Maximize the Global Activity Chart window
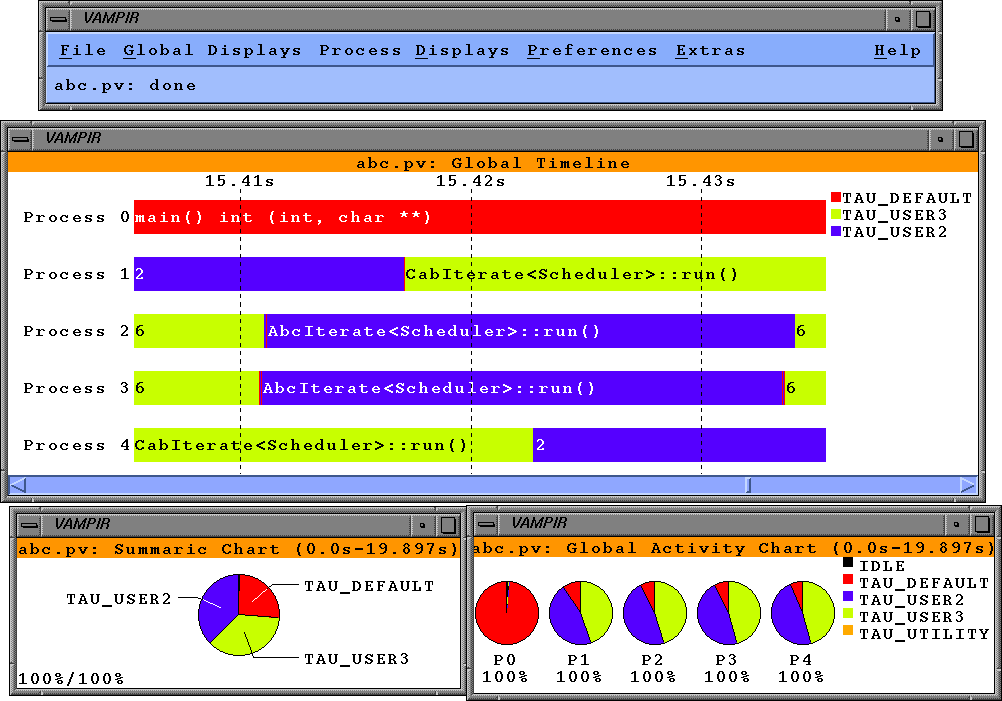This screenshot has height=701, width=1002. click(x=982, y=525)
